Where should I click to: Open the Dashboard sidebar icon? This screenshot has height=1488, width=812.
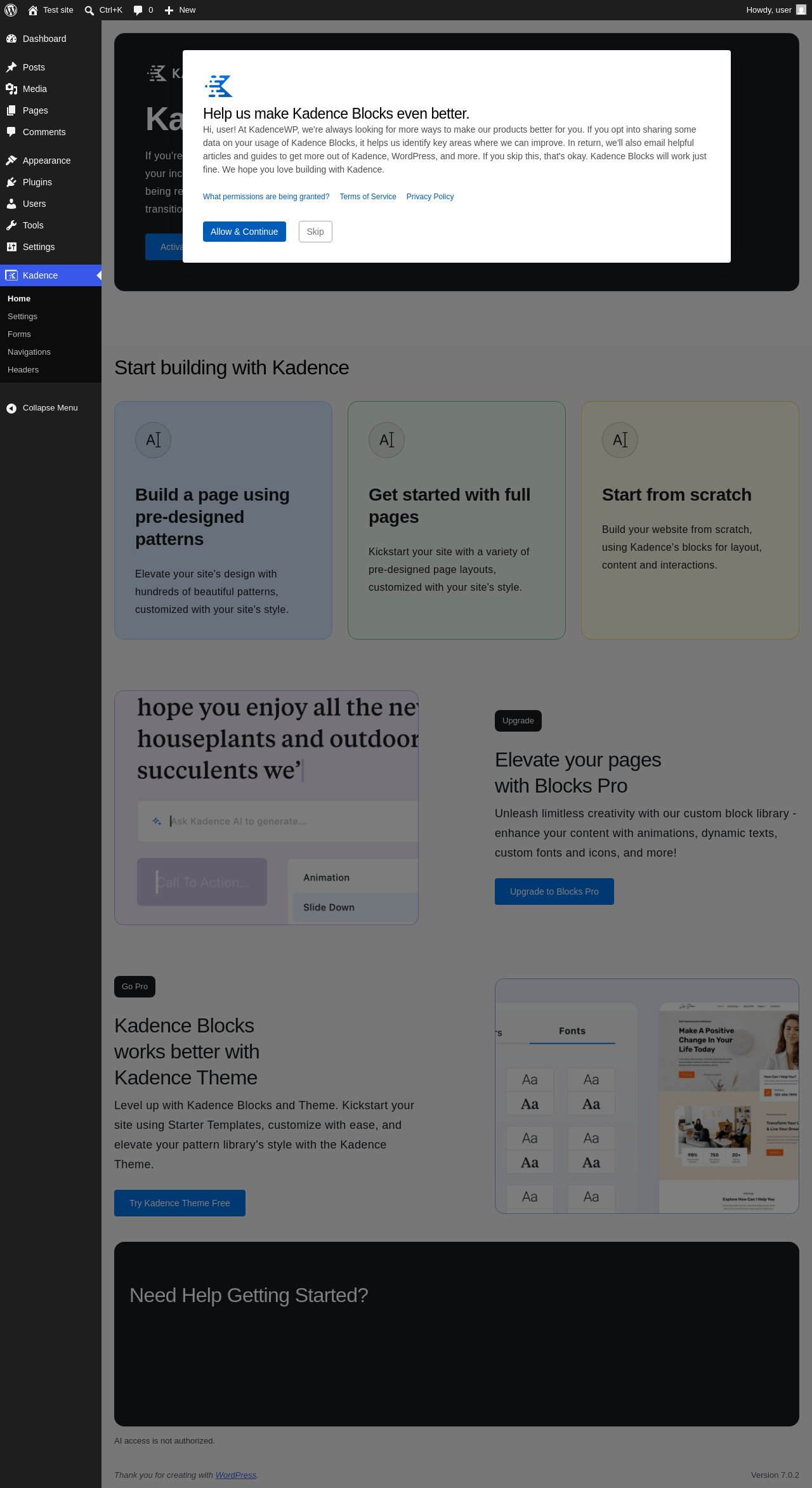[11, 39]
